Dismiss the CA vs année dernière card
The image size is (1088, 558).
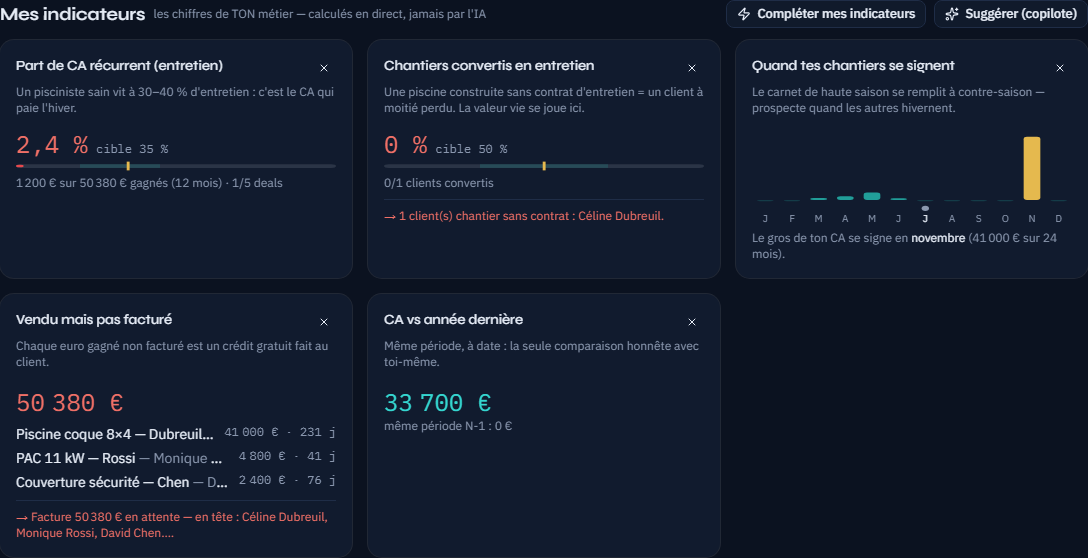coord(691,322)
